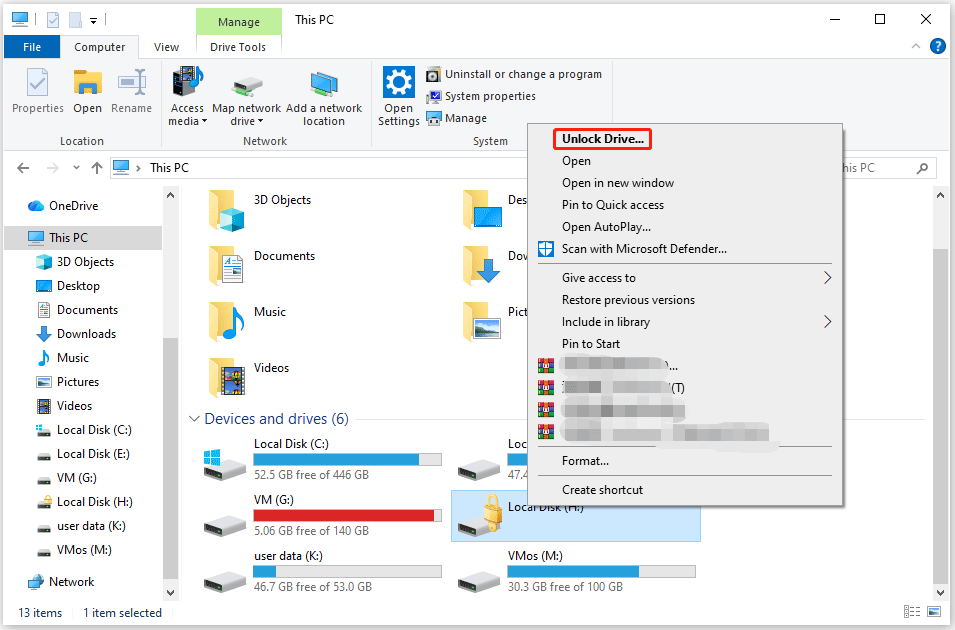
Task: Select the Local Disk (C:) drive icon
Action: coord(225,465)
